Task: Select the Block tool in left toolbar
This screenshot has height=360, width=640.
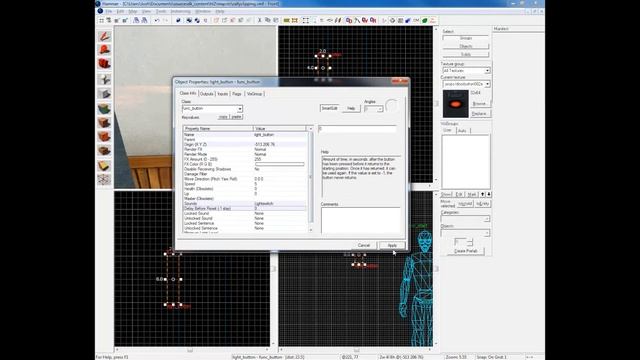Action: coord(104,94)
